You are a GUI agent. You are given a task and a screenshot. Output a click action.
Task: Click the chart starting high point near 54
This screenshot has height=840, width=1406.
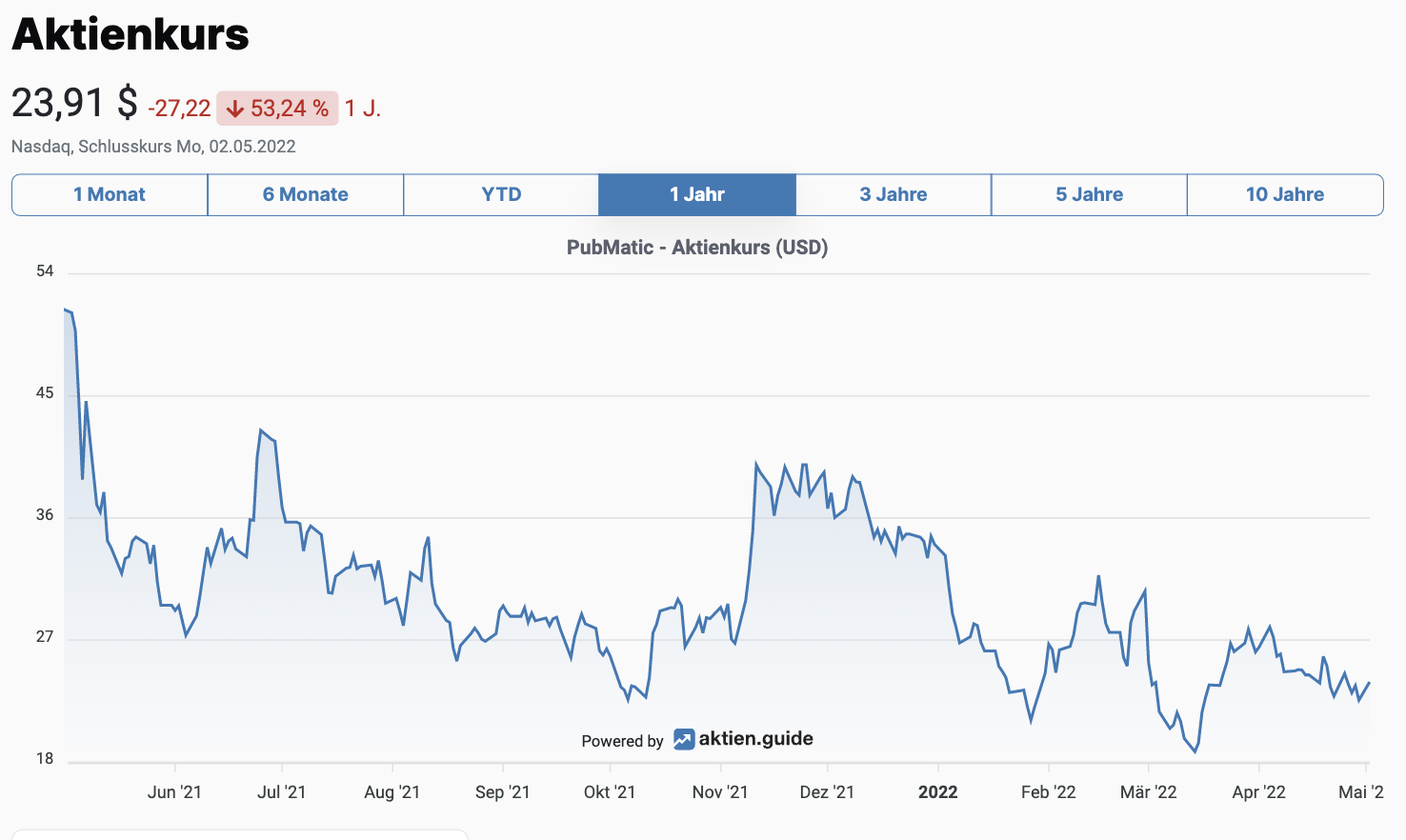(65, 310)
